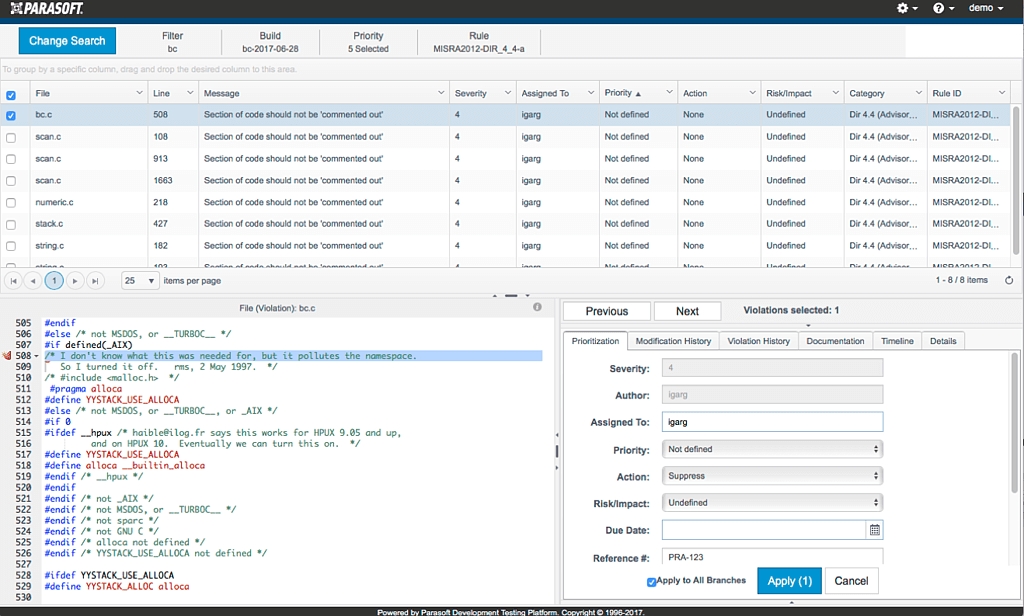Click the Parasoft logo

(47, 8)
